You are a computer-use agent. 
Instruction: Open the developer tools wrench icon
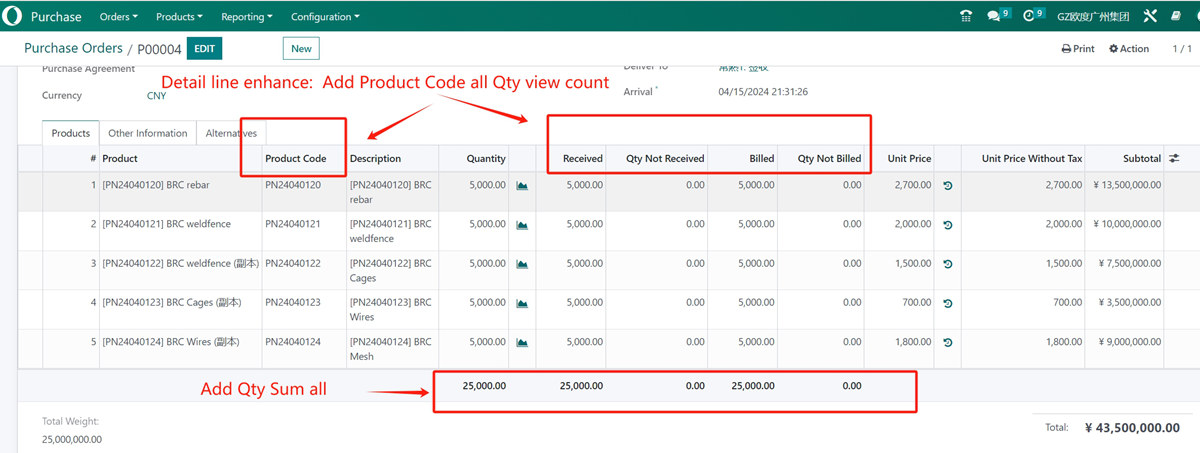point(1150,16)
